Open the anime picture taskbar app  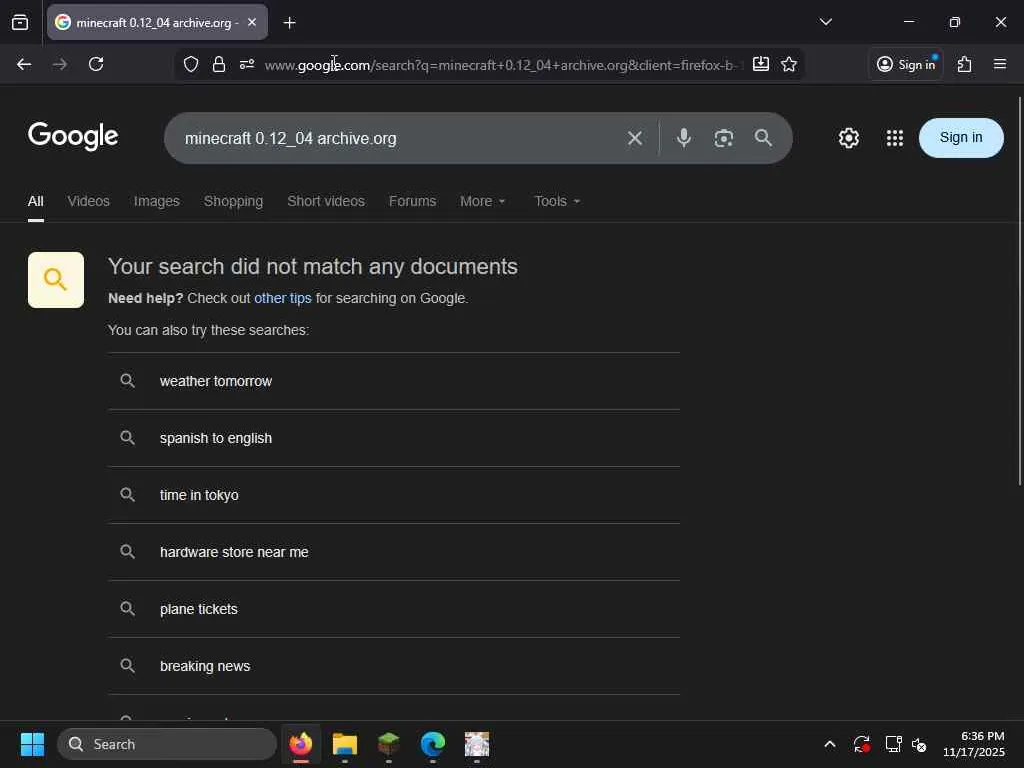pos(477,744)
